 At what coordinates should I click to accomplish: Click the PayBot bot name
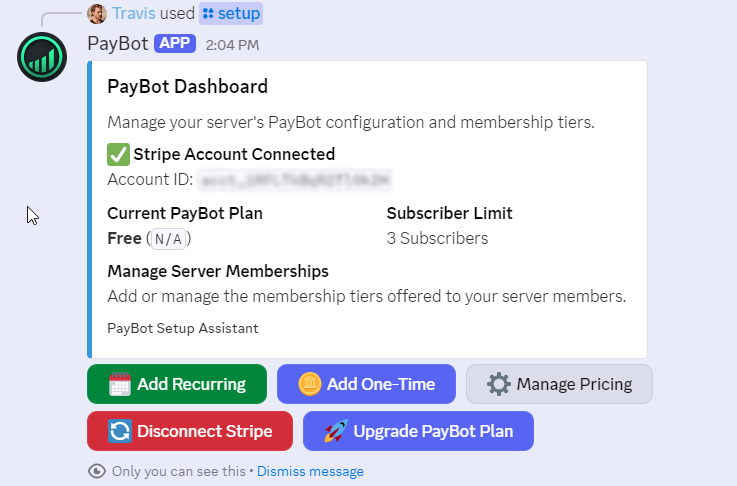click(118, 44)
